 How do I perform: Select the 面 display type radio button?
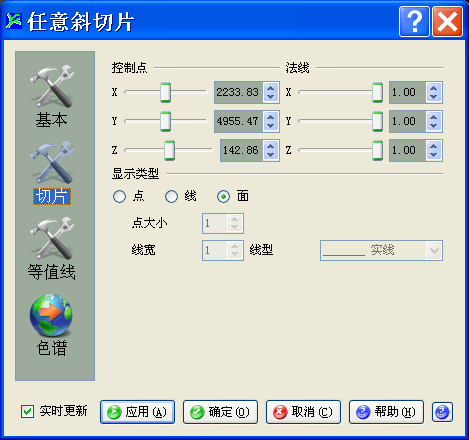click(x=223, y=197)
